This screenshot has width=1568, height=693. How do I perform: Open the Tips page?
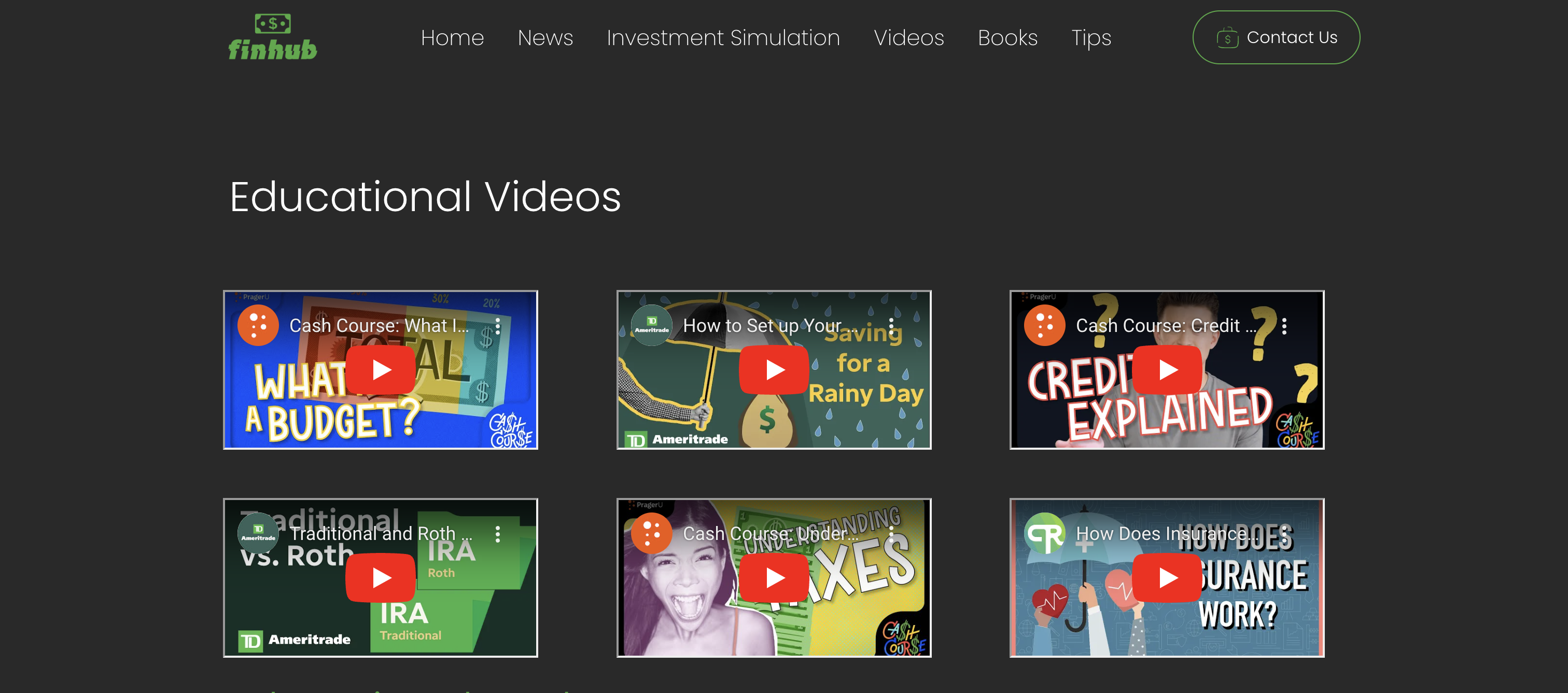(1091, 38)
